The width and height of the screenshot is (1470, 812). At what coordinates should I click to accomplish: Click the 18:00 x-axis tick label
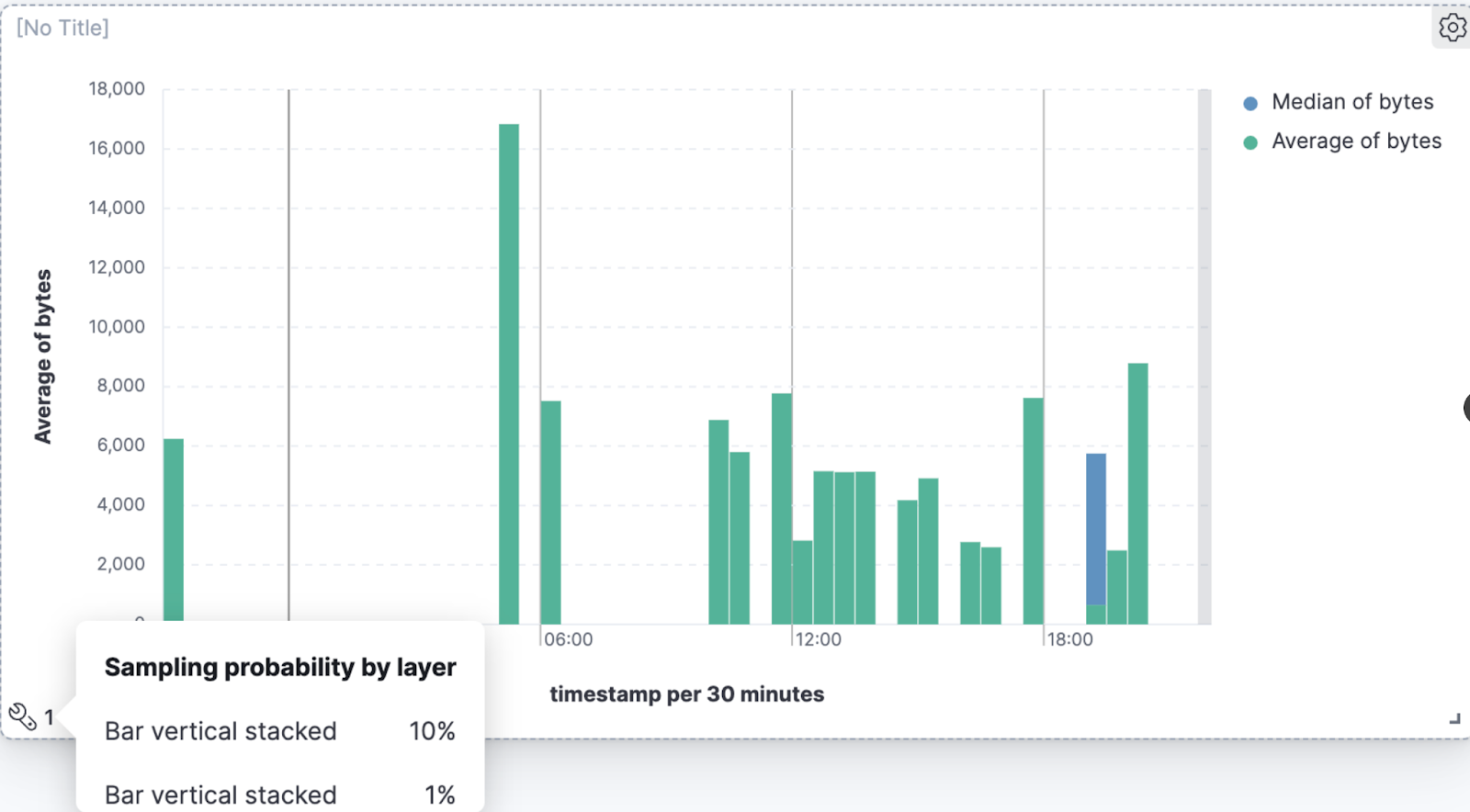pos(1070,639)
